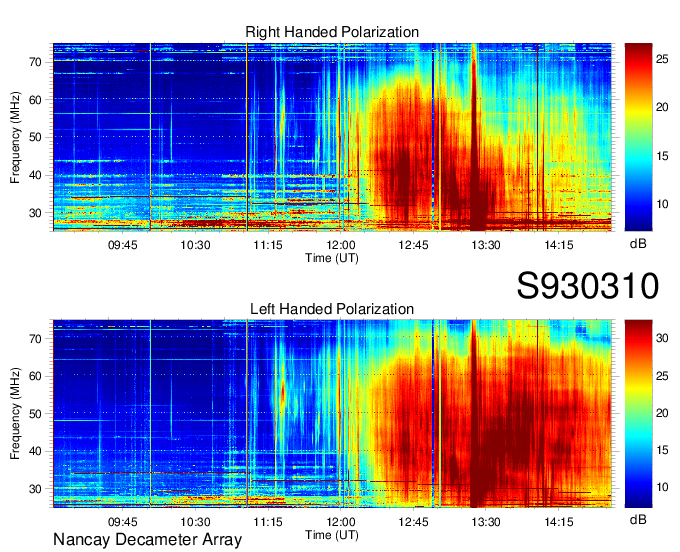Click the top plot's 14:15 time tick label
680x552 pixels.
pyautogui.click(x=559, y=245)
